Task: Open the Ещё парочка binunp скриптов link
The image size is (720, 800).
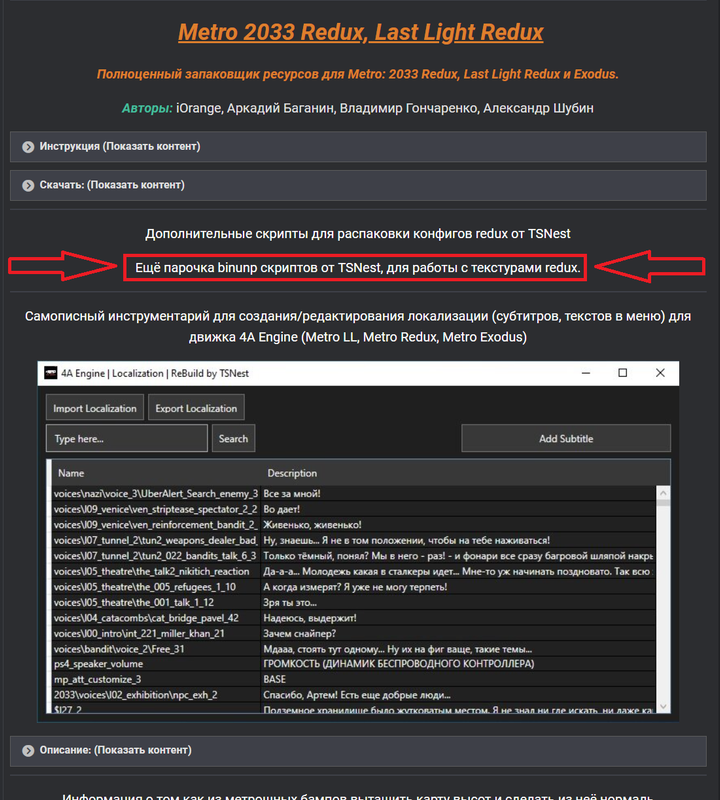Action: 358,267
